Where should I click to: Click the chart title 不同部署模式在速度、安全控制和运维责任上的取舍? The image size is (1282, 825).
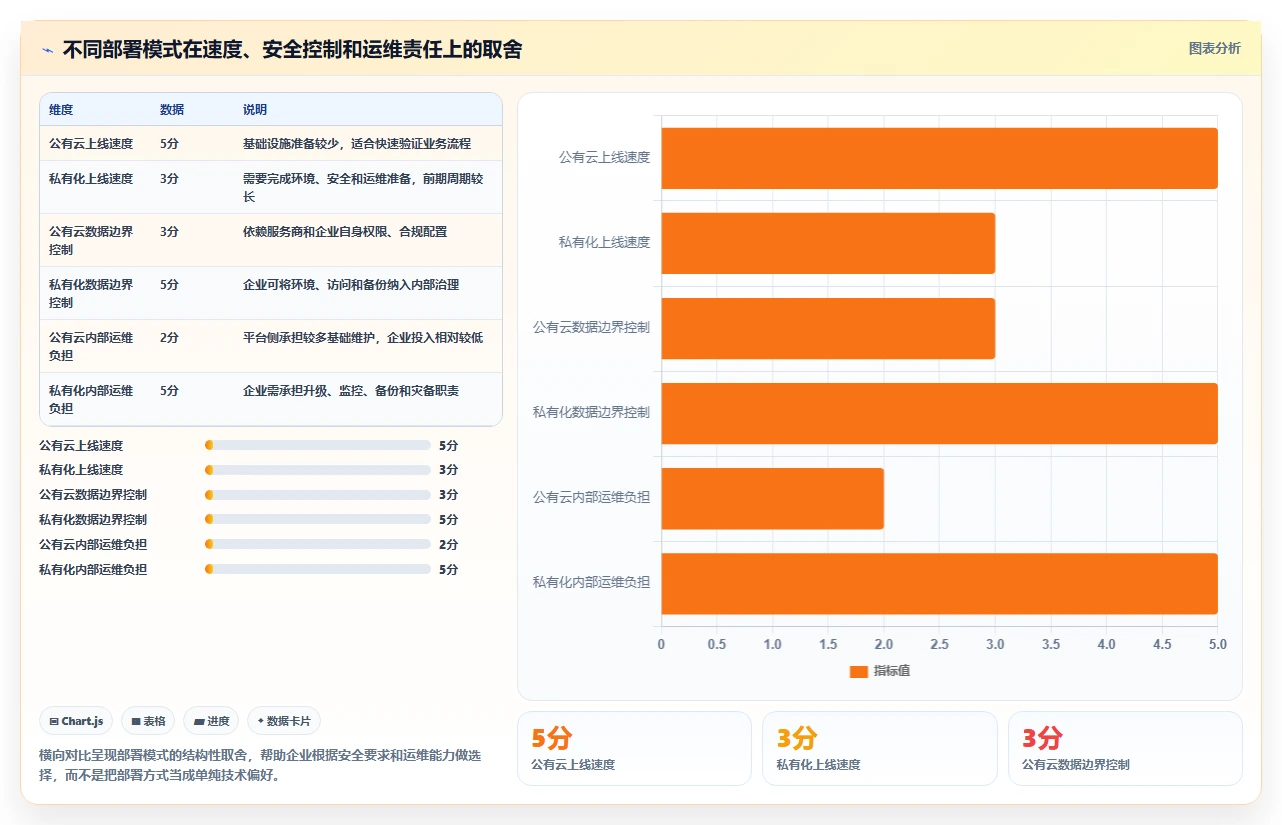point(292,49)
